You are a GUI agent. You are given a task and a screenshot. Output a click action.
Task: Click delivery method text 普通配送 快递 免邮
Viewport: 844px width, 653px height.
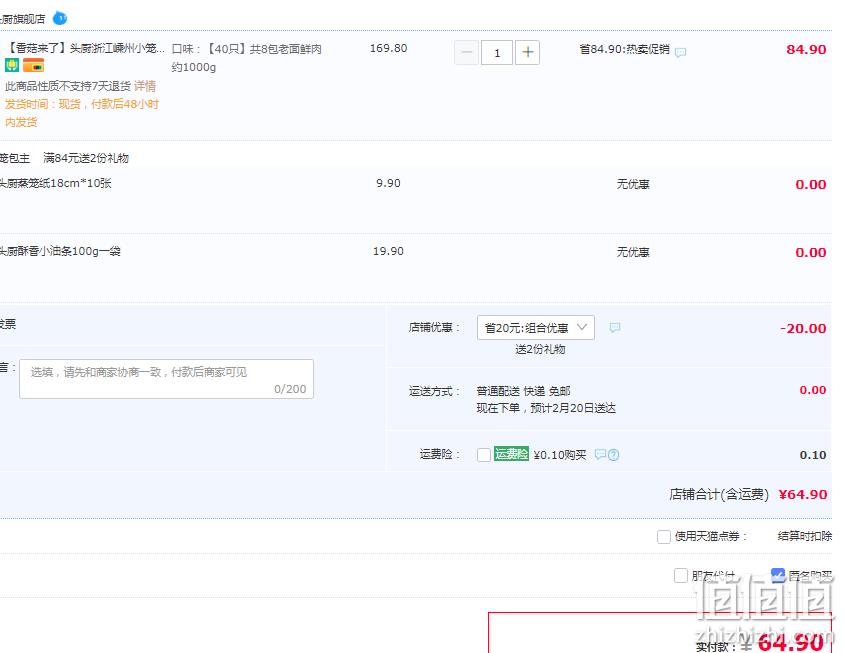[x=523, y=391]
